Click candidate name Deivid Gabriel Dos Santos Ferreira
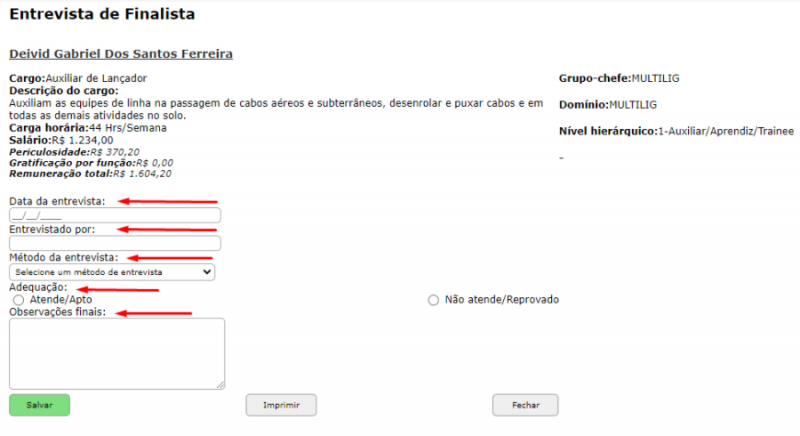Viewport: 800px width, 436px height. tap(121, 53)
